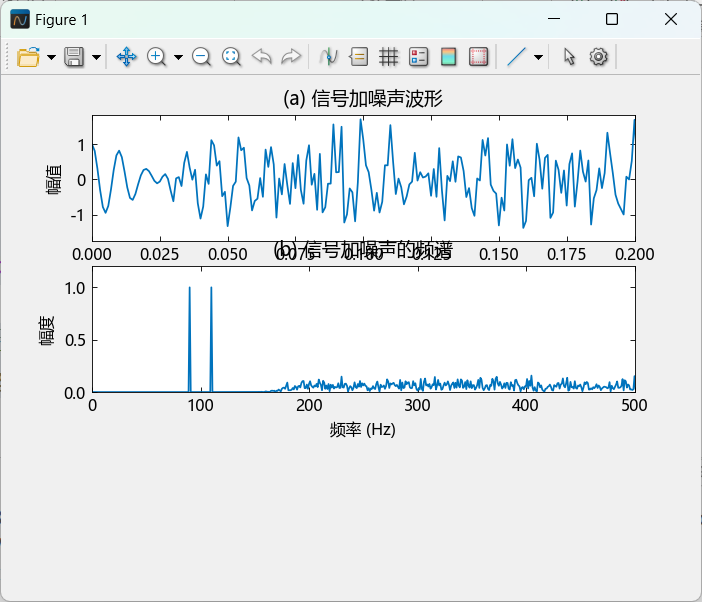Open a file with the folder icon
This screenshot has height=602, width=702.
point(28,57)
